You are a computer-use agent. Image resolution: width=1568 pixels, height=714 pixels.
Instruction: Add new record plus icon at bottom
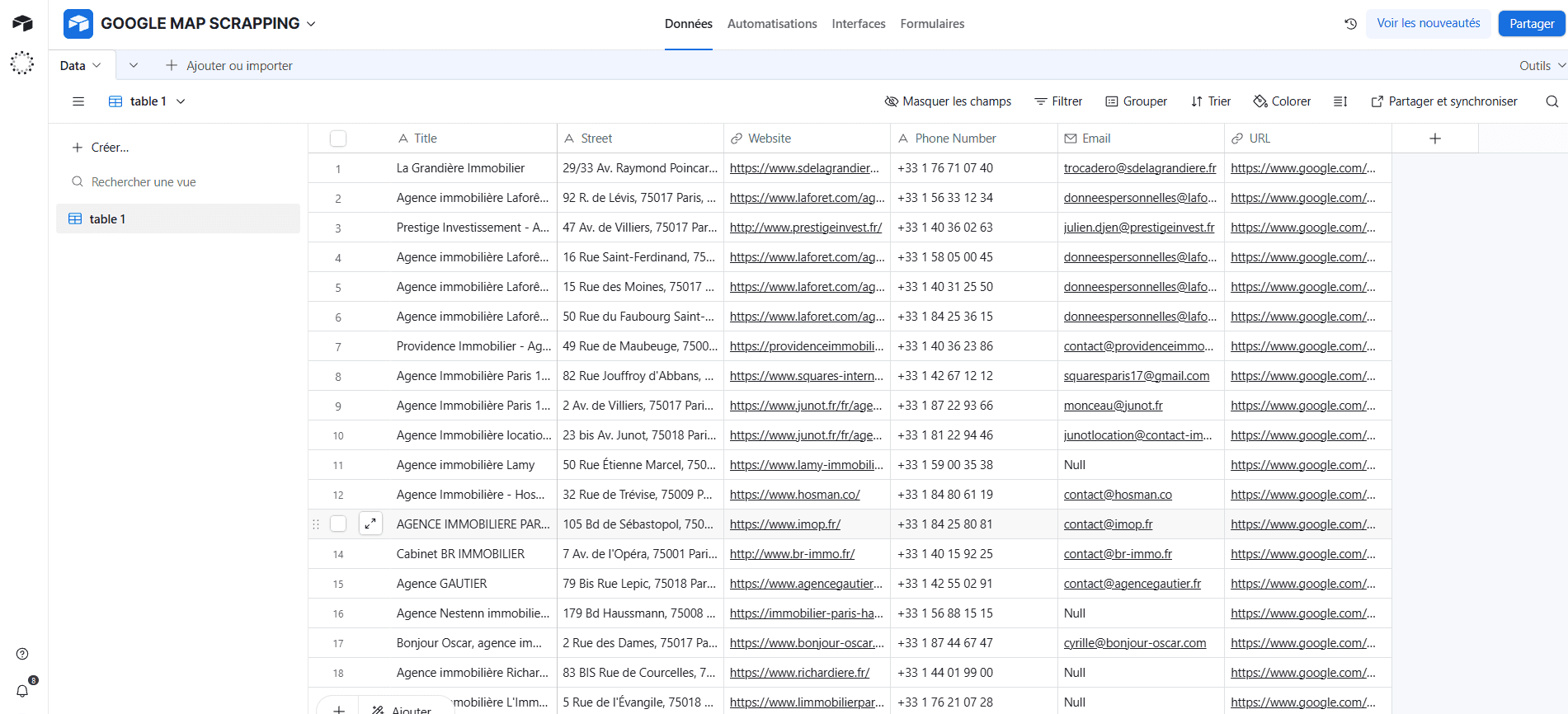coord(339,708)
